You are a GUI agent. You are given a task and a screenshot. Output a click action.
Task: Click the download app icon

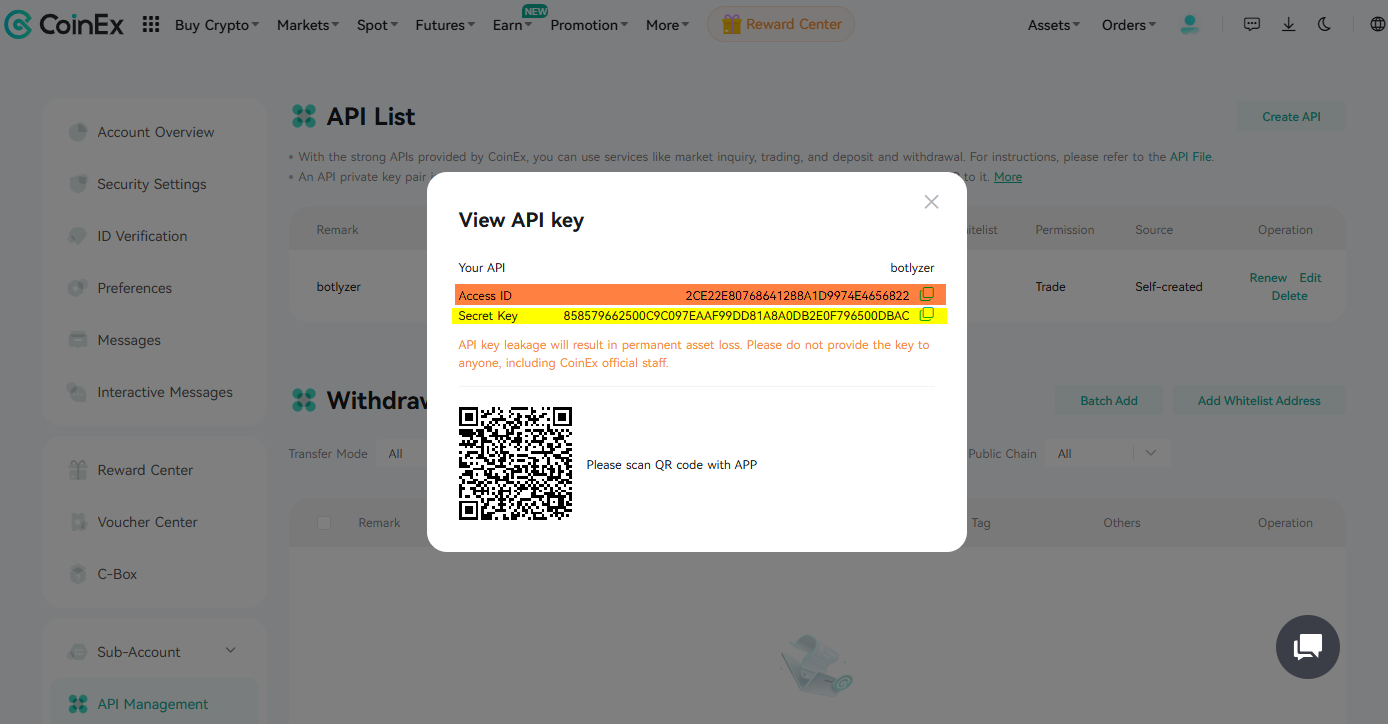(x=1289, y=25)
